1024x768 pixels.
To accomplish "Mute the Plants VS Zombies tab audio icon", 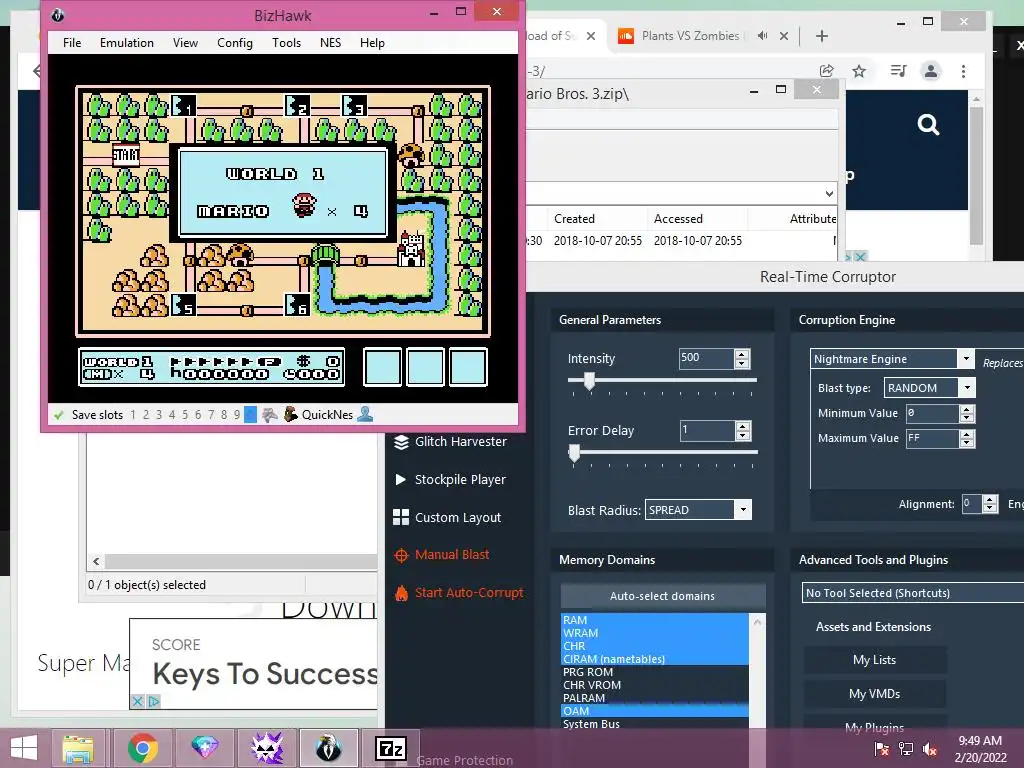I will (762, 36).
